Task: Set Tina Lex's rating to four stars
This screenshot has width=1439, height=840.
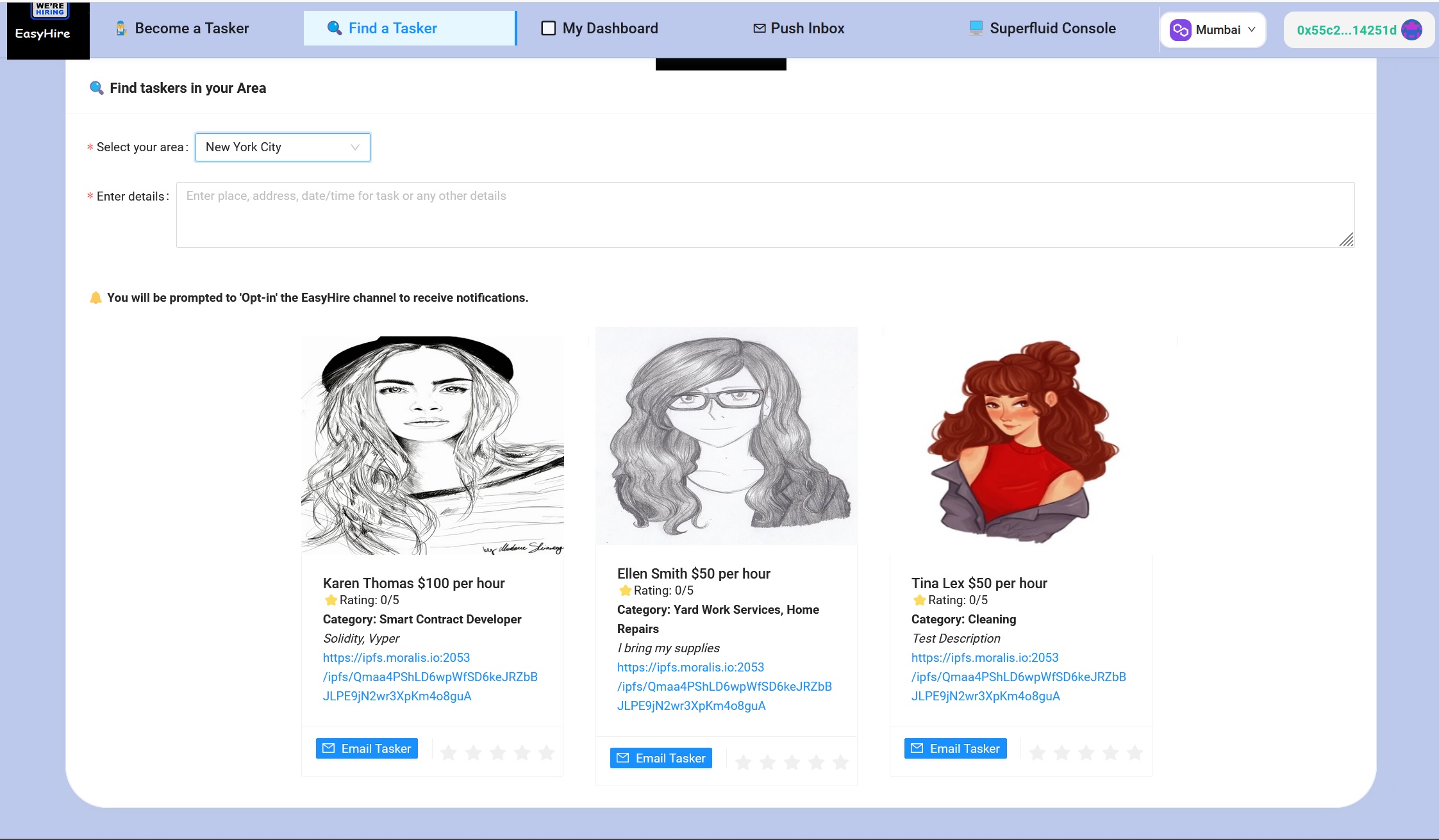Action: 1110,752
